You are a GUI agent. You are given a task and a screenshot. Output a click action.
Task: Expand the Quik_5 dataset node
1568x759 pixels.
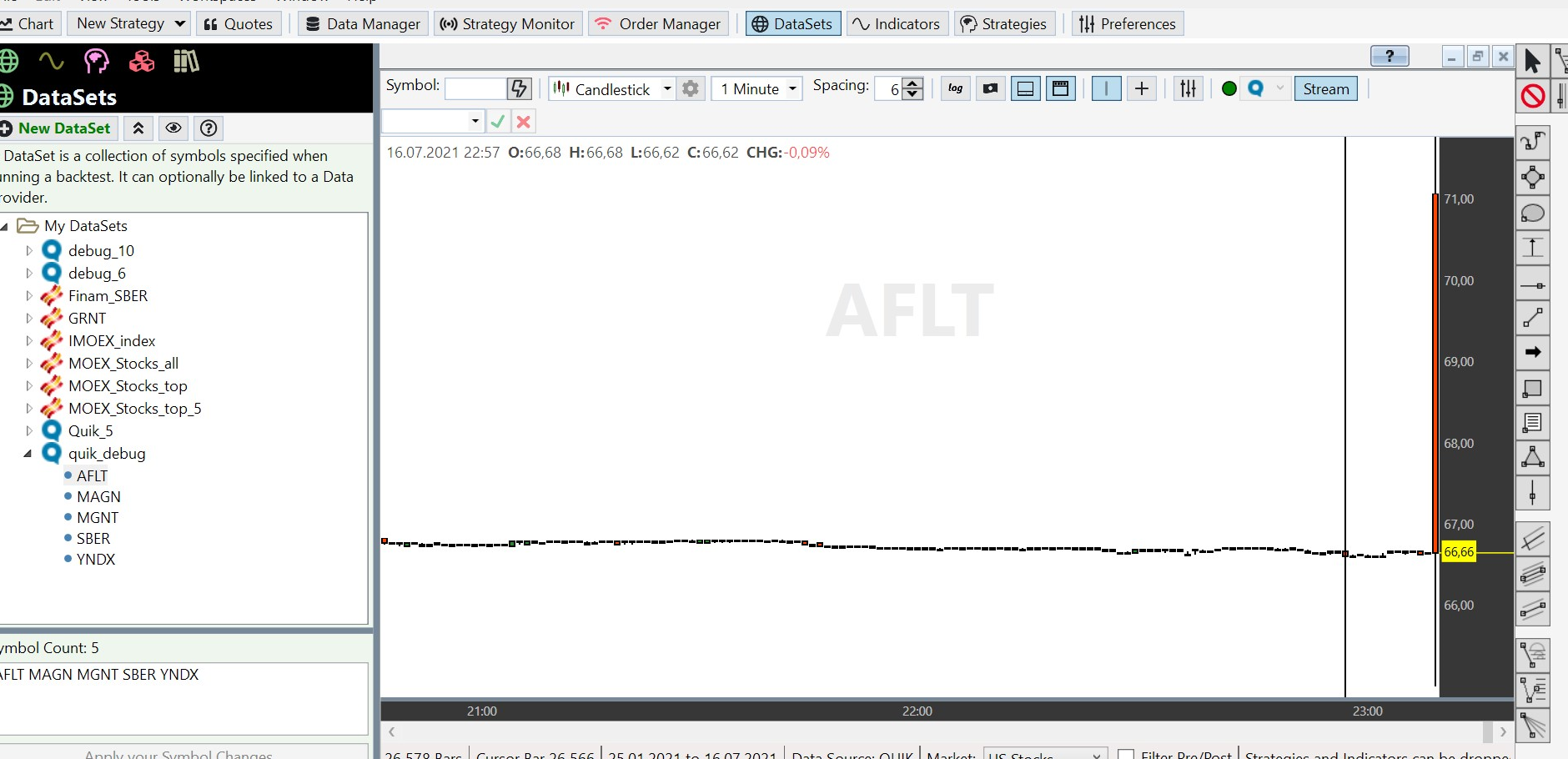(x=28, y=430)
